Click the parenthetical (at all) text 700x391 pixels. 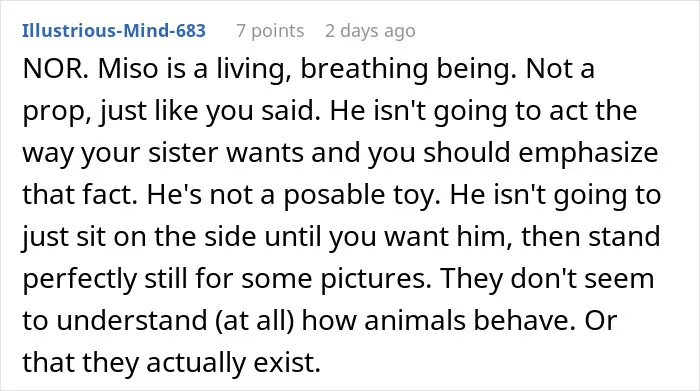[x=254, y=321]
